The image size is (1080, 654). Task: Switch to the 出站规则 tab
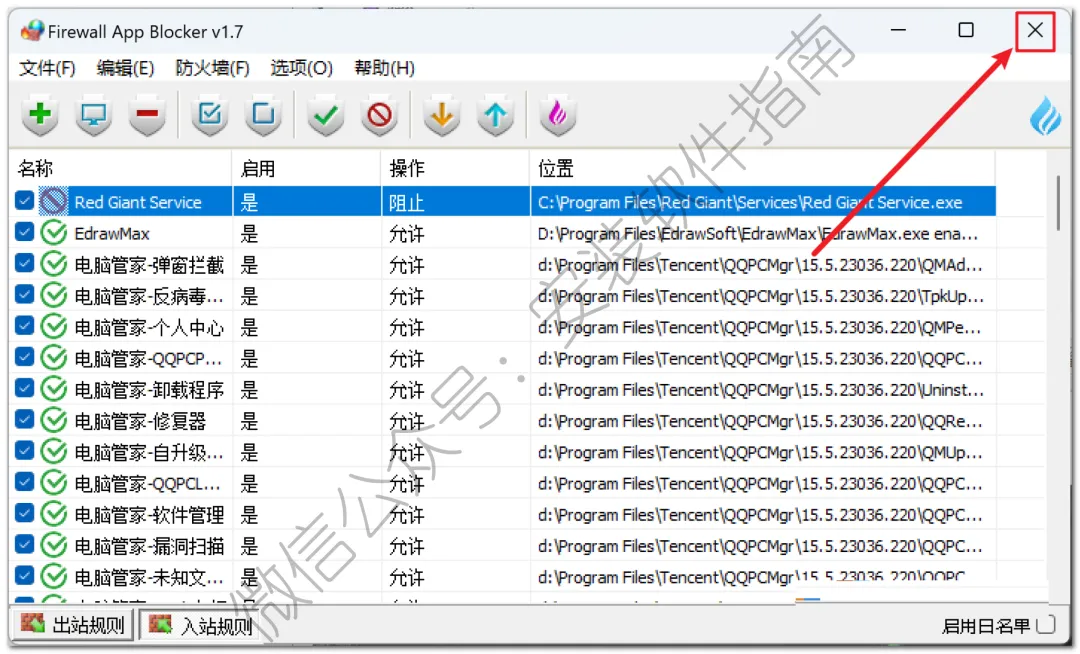(72, 625)
